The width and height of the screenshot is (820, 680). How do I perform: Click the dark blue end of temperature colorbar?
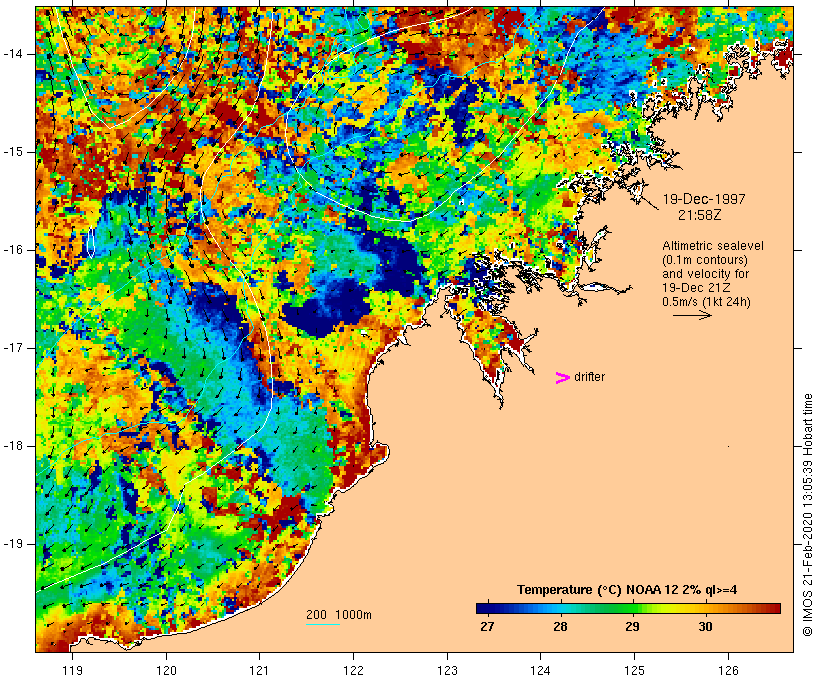pyautogui.click(x=484, y=608)
